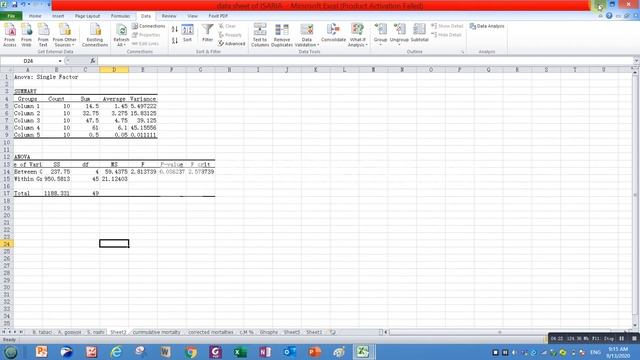Open OneNote from the taskbar
Image resolution: width=640 pixels, height=360 pixels.
(x=265, y=351)
